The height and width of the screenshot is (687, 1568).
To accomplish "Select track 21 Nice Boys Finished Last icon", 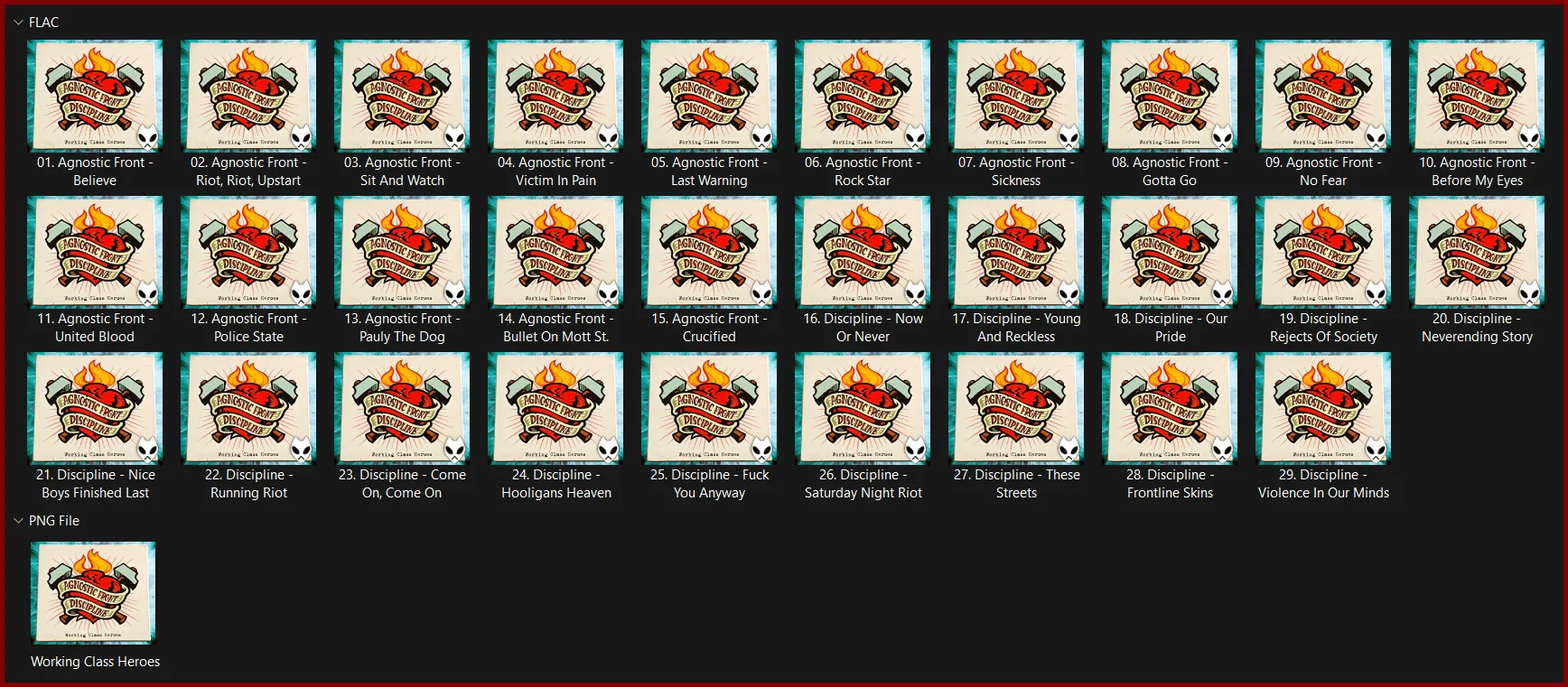I will click(95, 408).
